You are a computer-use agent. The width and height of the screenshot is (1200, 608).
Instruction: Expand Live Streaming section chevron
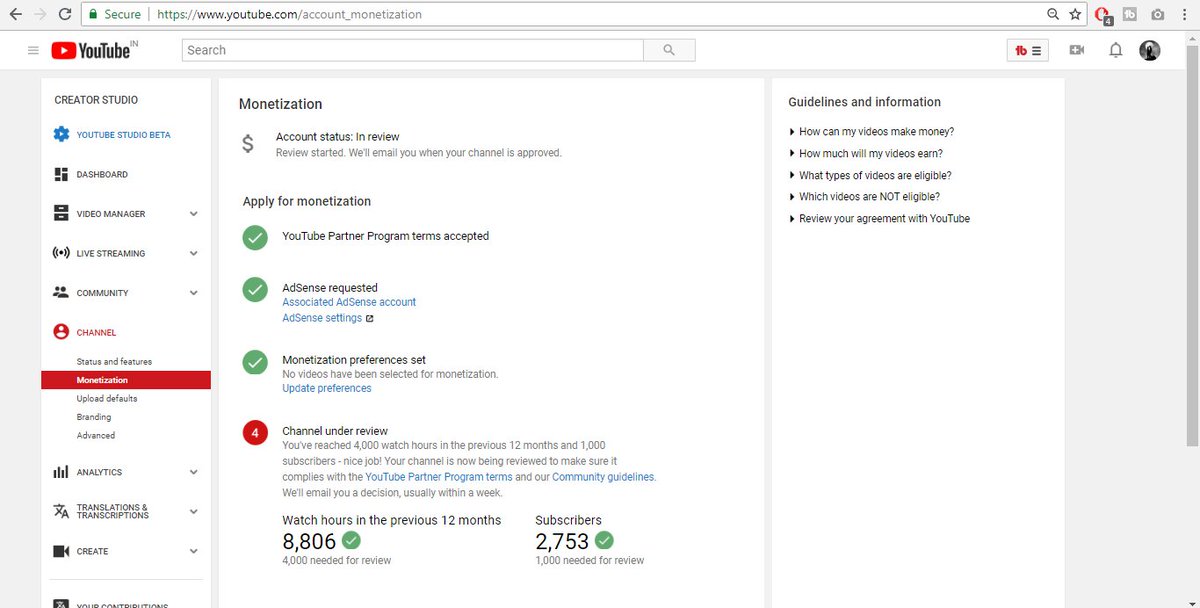[194, 253]
